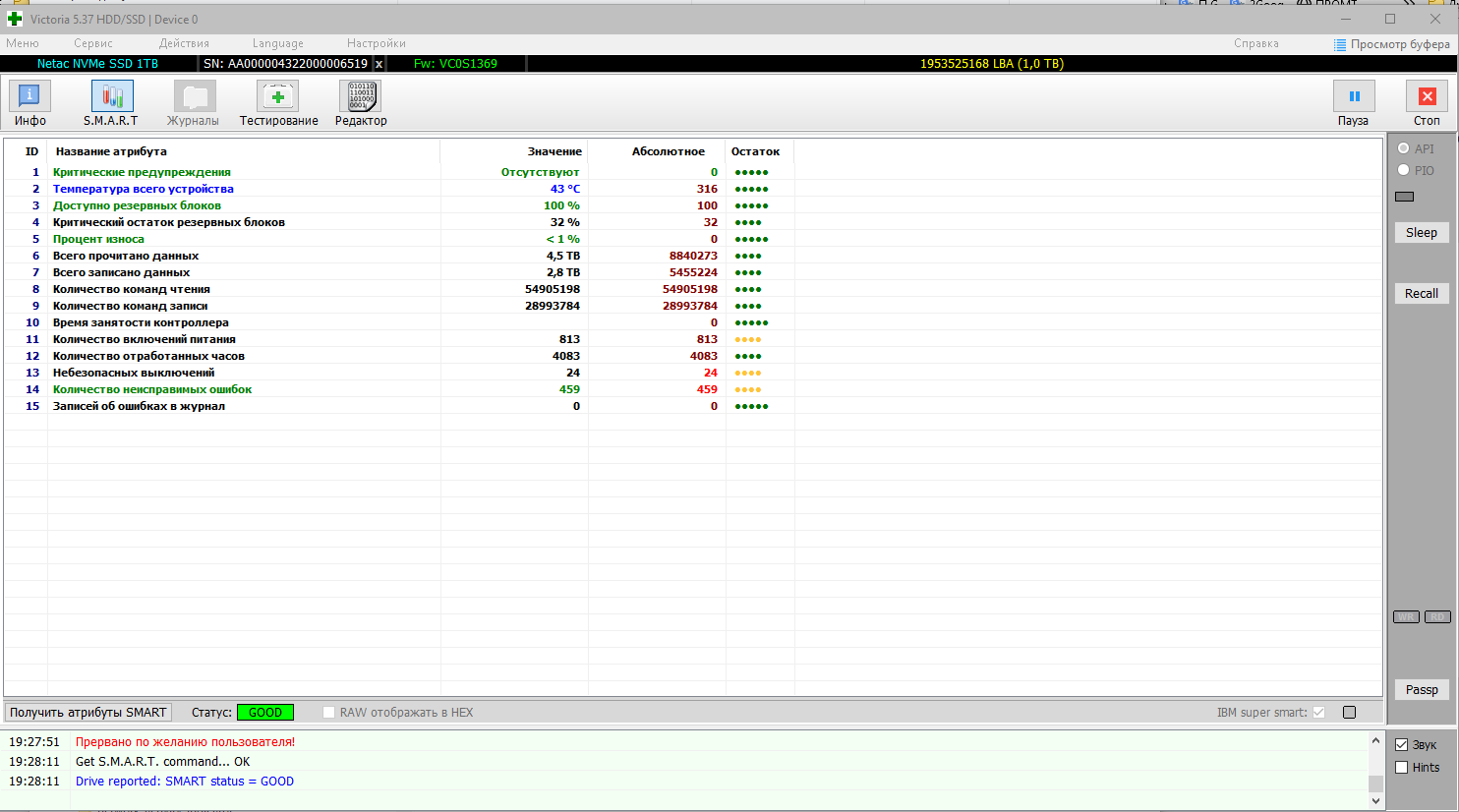Open the Настройки menu
The image size is (1459, 812).
click(377, 43)
